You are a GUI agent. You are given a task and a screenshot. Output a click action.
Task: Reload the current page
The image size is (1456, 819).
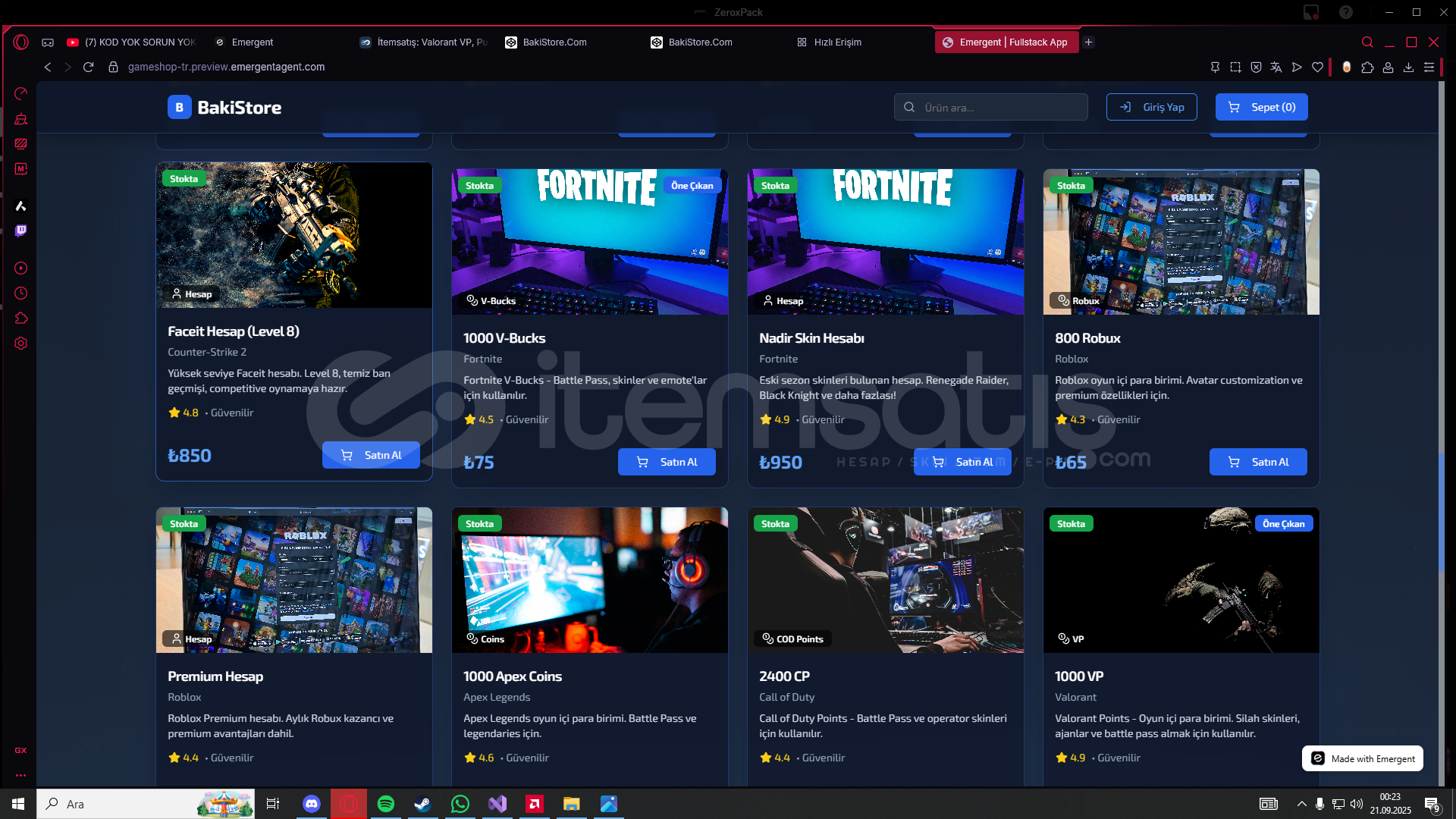88,67
